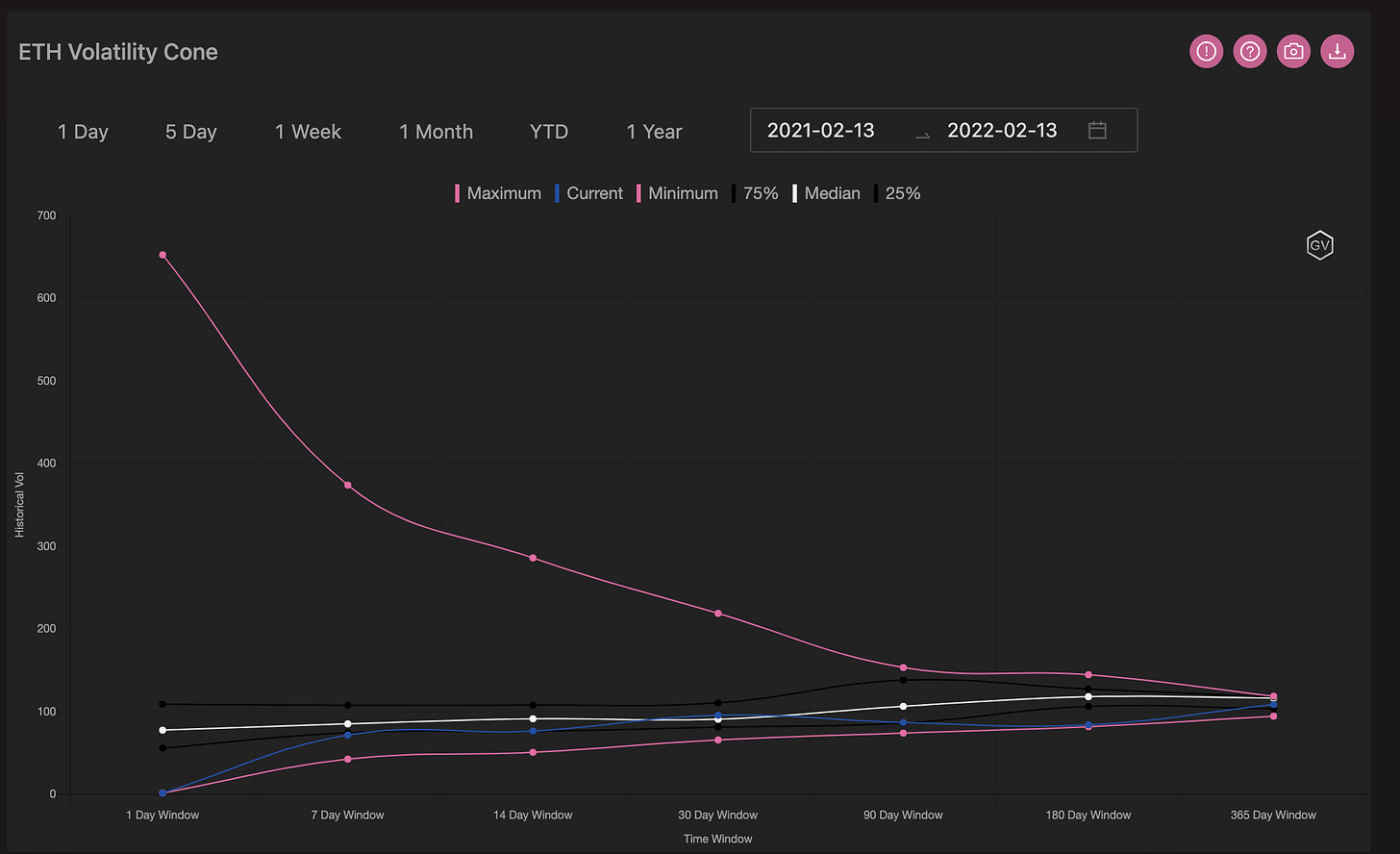Viewport: 1400px width, 854px height.
Task: Click the GV hexagon logo
Action: (x=1320, y=245)
